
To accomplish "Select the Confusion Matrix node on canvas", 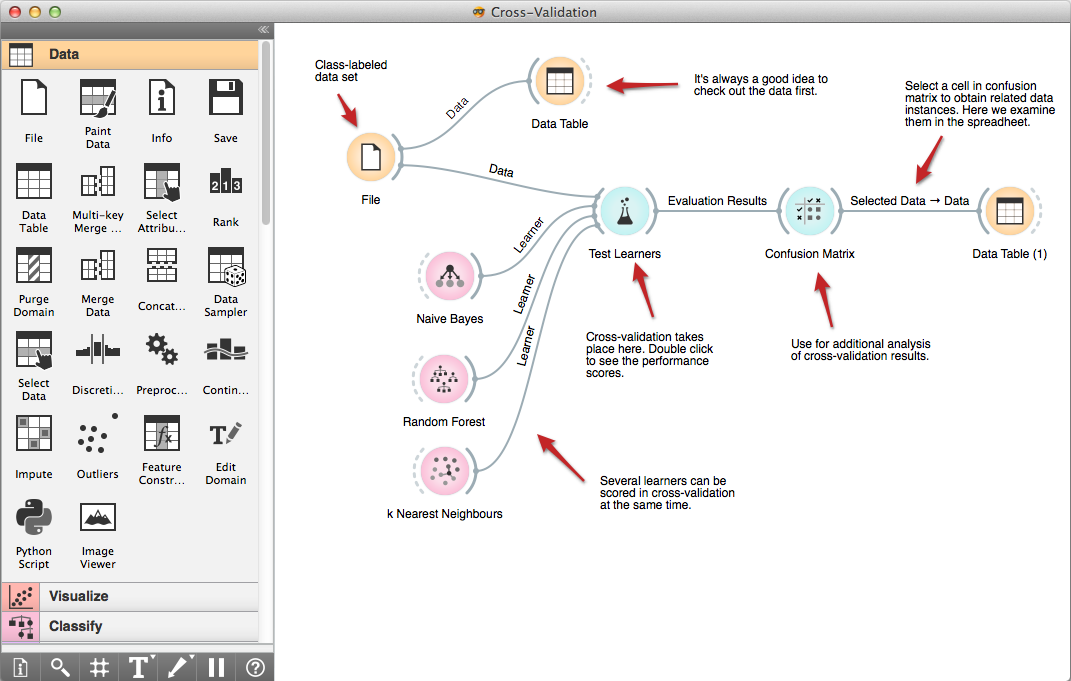I will point(810,211).
